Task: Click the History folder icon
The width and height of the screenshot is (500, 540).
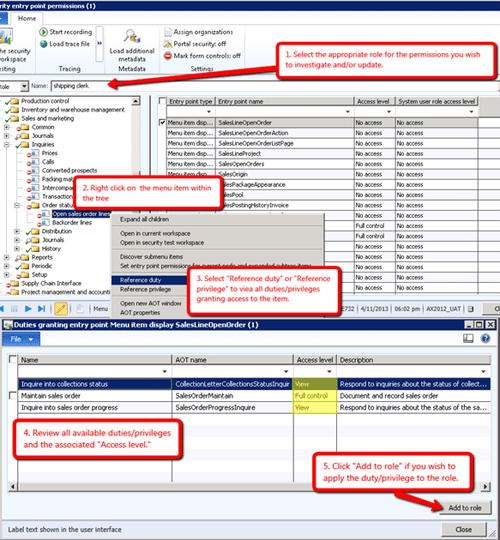Action: point(35,249)
